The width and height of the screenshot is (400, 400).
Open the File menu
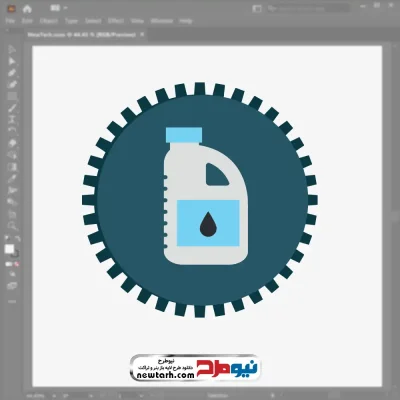[x=10, y=21]
